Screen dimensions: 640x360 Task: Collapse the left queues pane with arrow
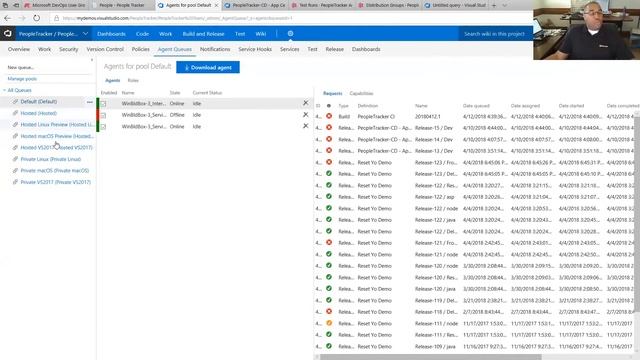92,60
